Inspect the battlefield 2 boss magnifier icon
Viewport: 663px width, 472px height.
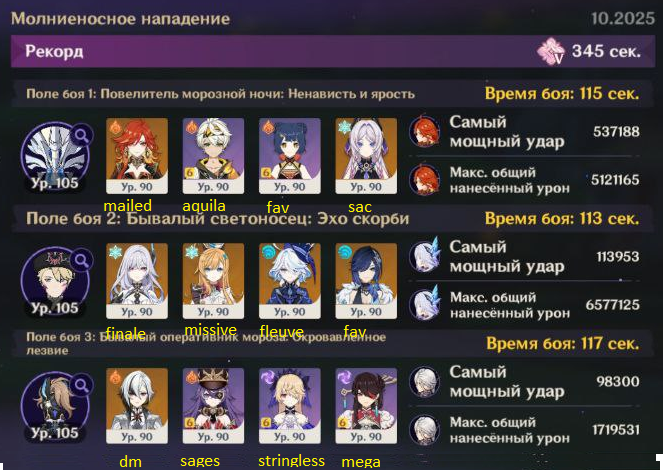tap(82, 260)
